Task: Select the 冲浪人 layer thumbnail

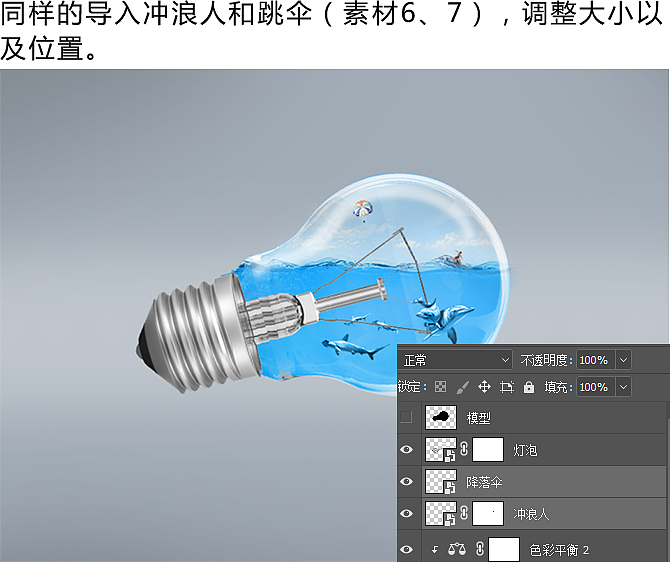Action: click(441, 513)
